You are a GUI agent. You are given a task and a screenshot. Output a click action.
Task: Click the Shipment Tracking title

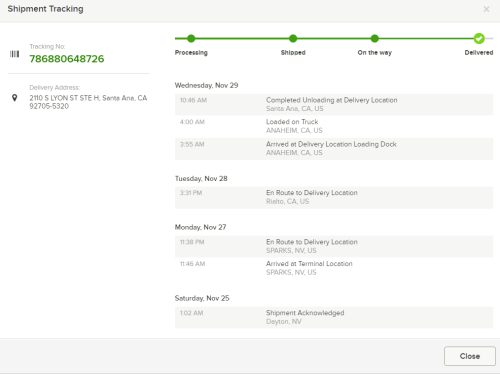(45, 9)
